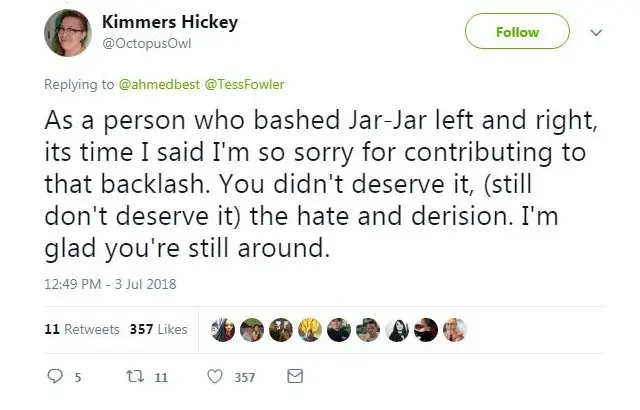Viewport: 640px width, 410px height.
Task: Expand the tweet options chevron
Action: tap(598, 32)
